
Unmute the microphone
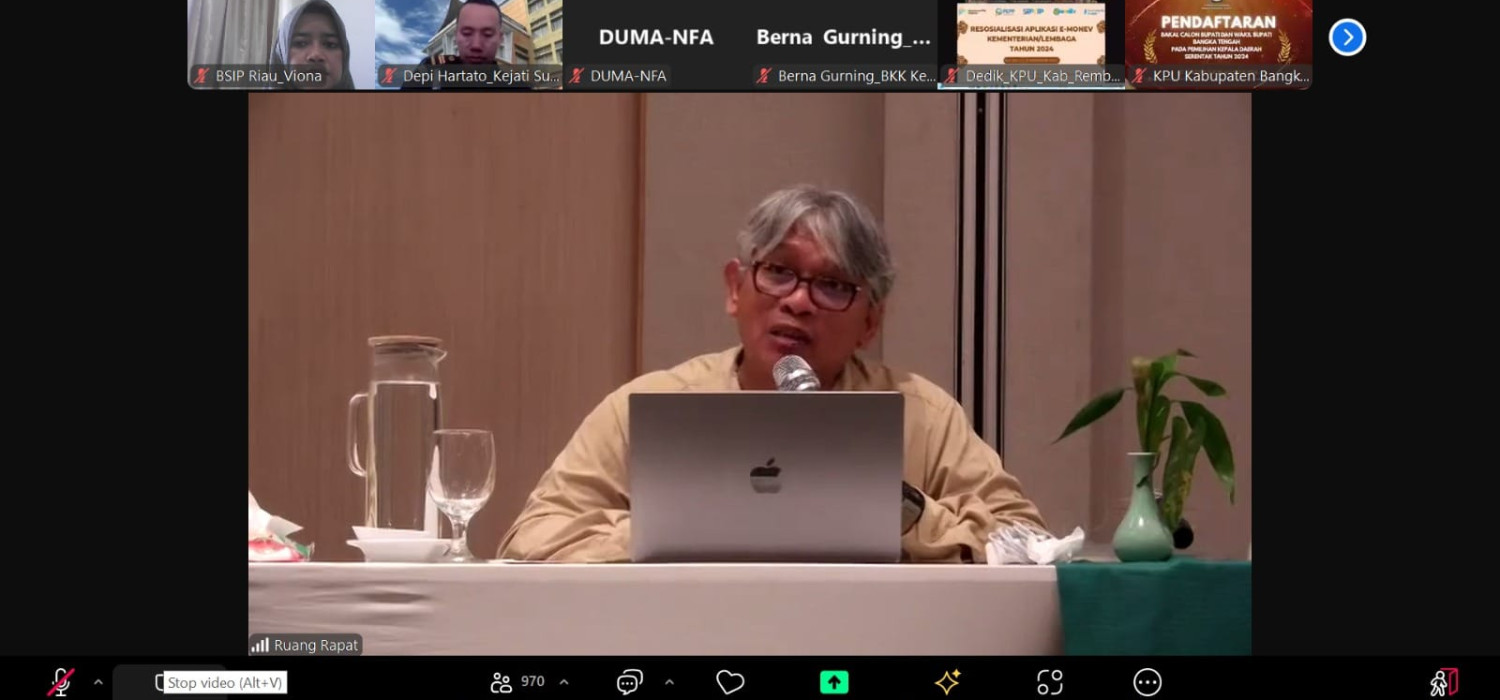61,682
